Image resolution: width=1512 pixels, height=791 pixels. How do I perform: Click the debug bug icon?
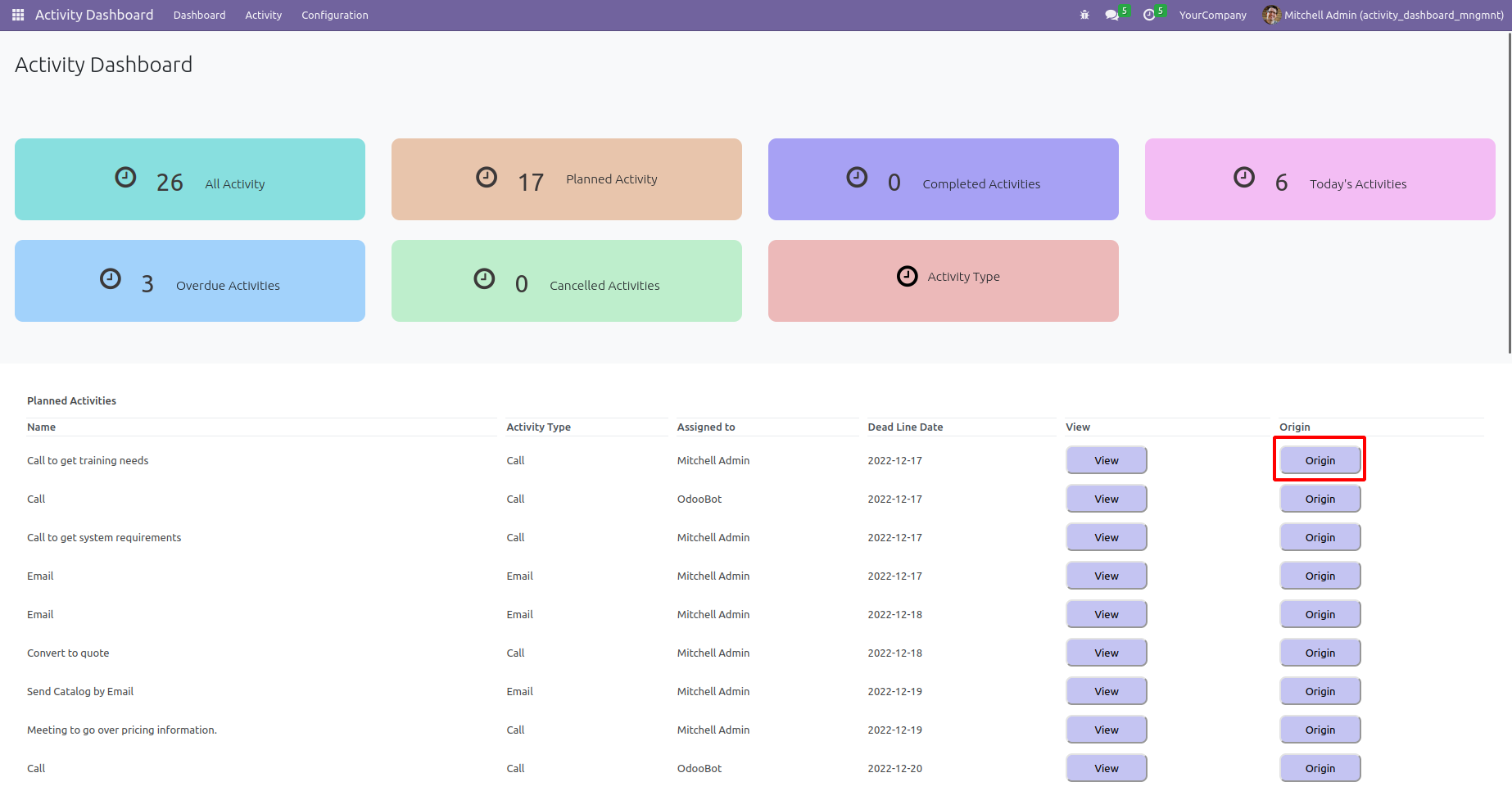pos(1084,15)
